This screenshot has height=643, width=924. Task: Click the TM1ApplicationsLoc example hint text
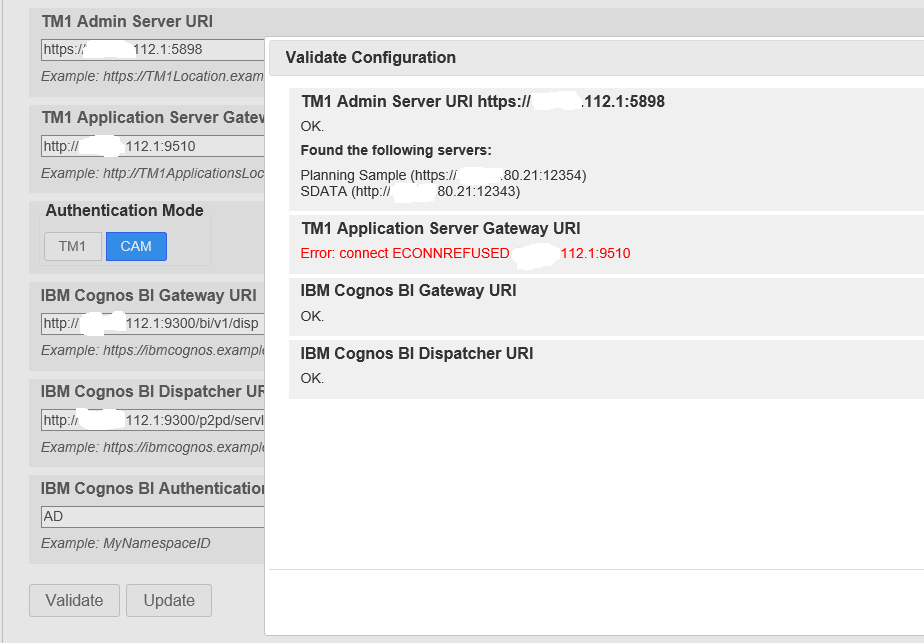pyautogui.click(x=153, y=173)
